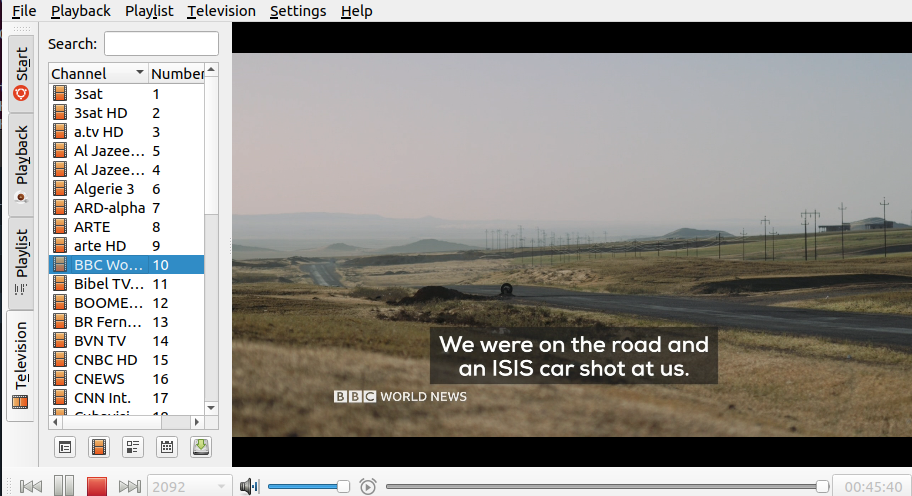912x496 pixels.
Task: Select the CNN Int. channel icon
Action: pos(60,398)
